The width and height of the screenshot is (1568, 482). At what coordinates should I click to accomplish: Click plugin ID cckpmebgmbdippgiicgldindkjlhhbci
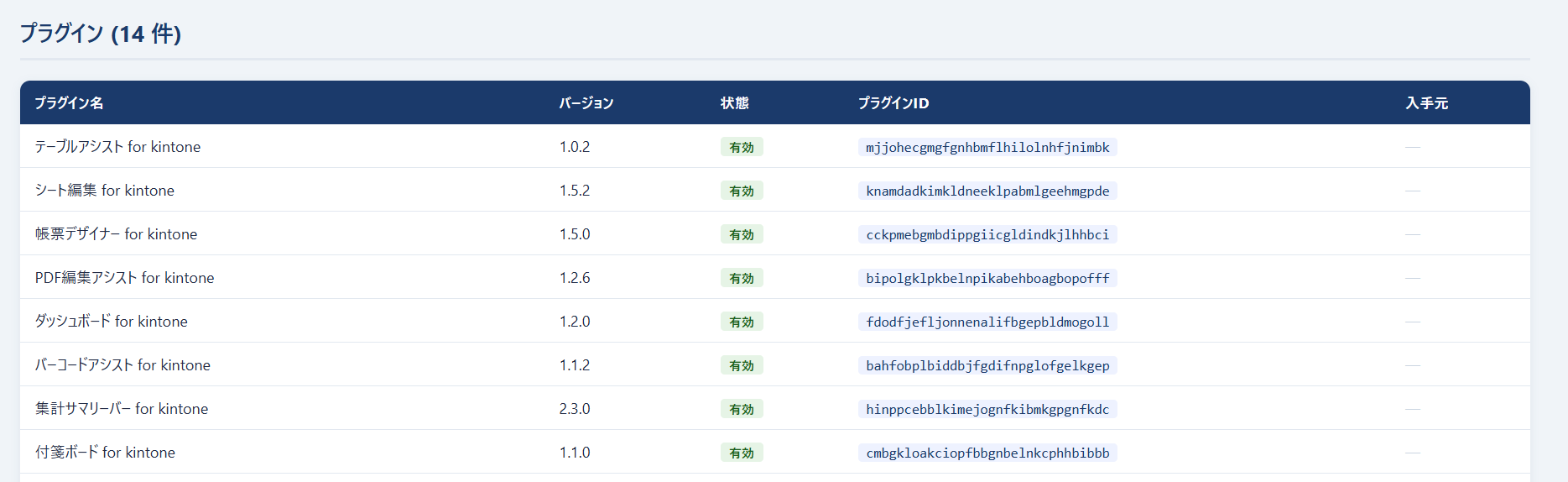point(987,234)
